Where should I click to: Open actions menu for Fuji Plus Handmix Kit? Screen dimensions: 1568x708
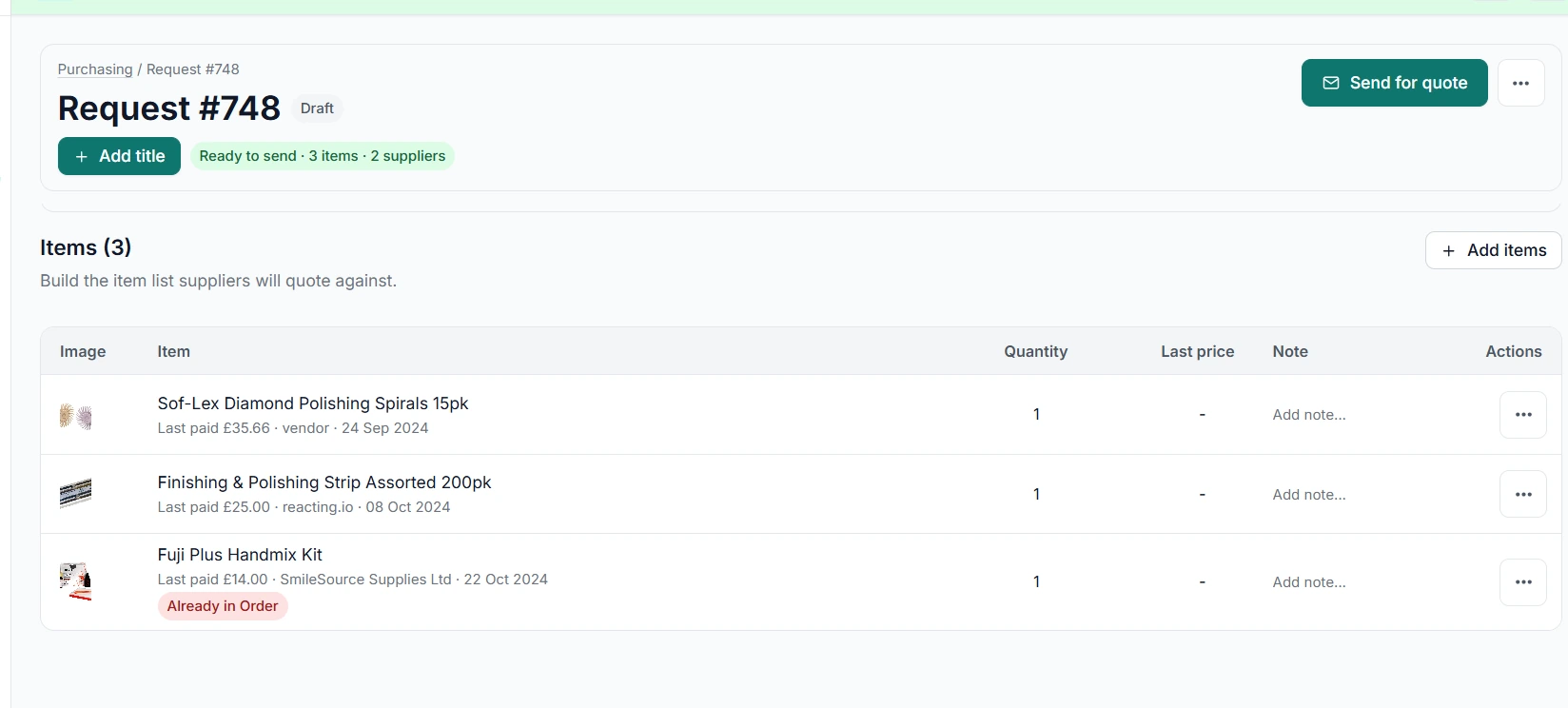tap(1523, 582)
